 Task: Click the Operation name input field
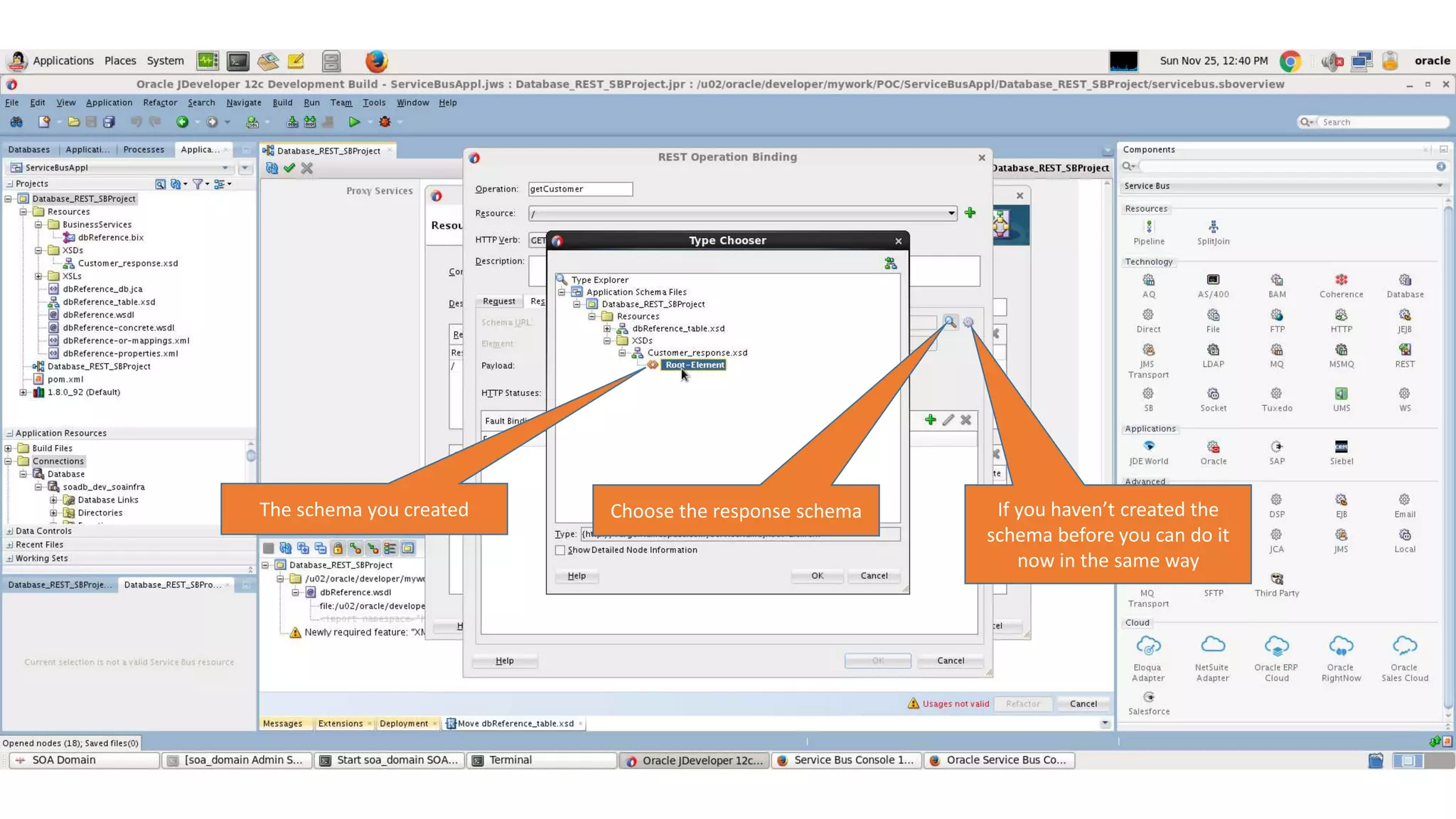click(580, 189)
